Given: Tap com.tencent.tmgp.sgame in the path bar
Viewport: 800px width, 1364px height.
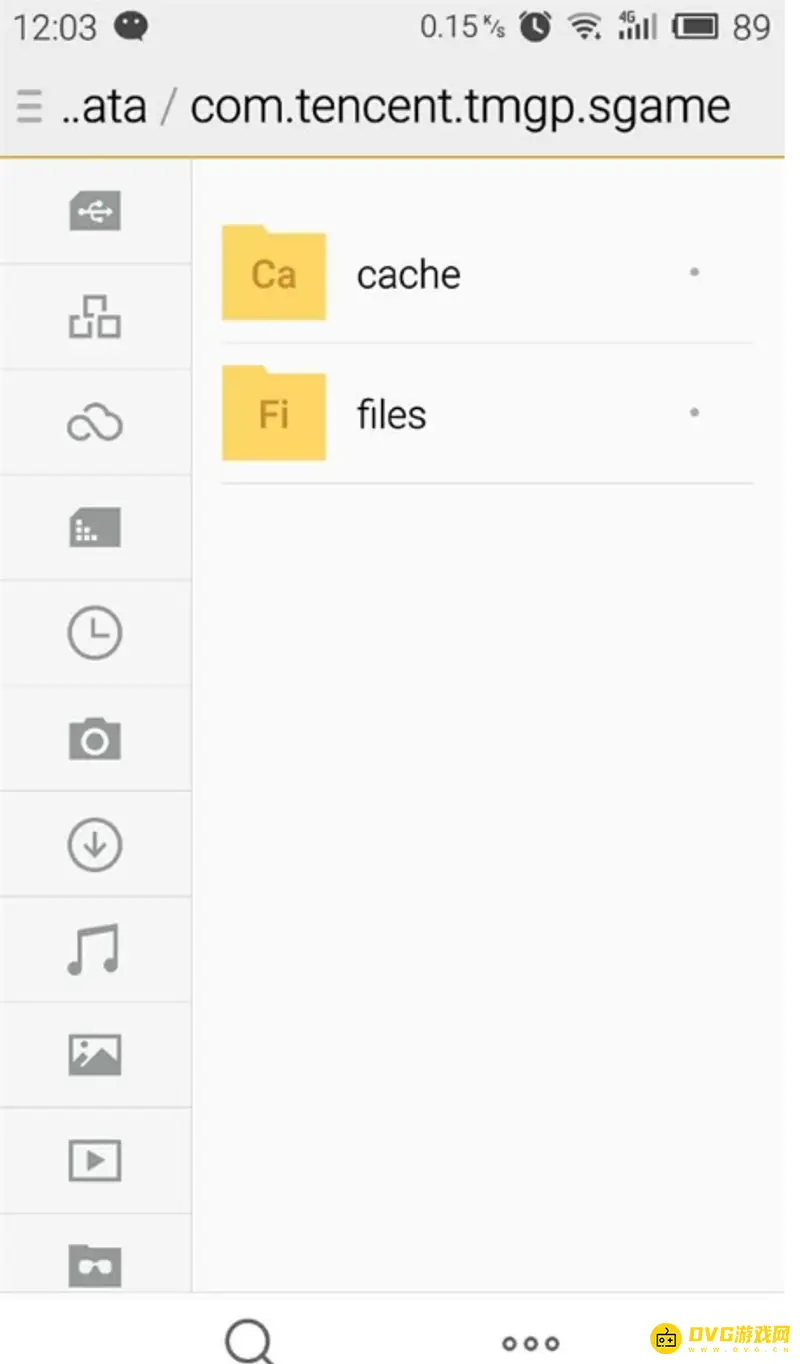Looking at the screenshot, I should point(460,106).
